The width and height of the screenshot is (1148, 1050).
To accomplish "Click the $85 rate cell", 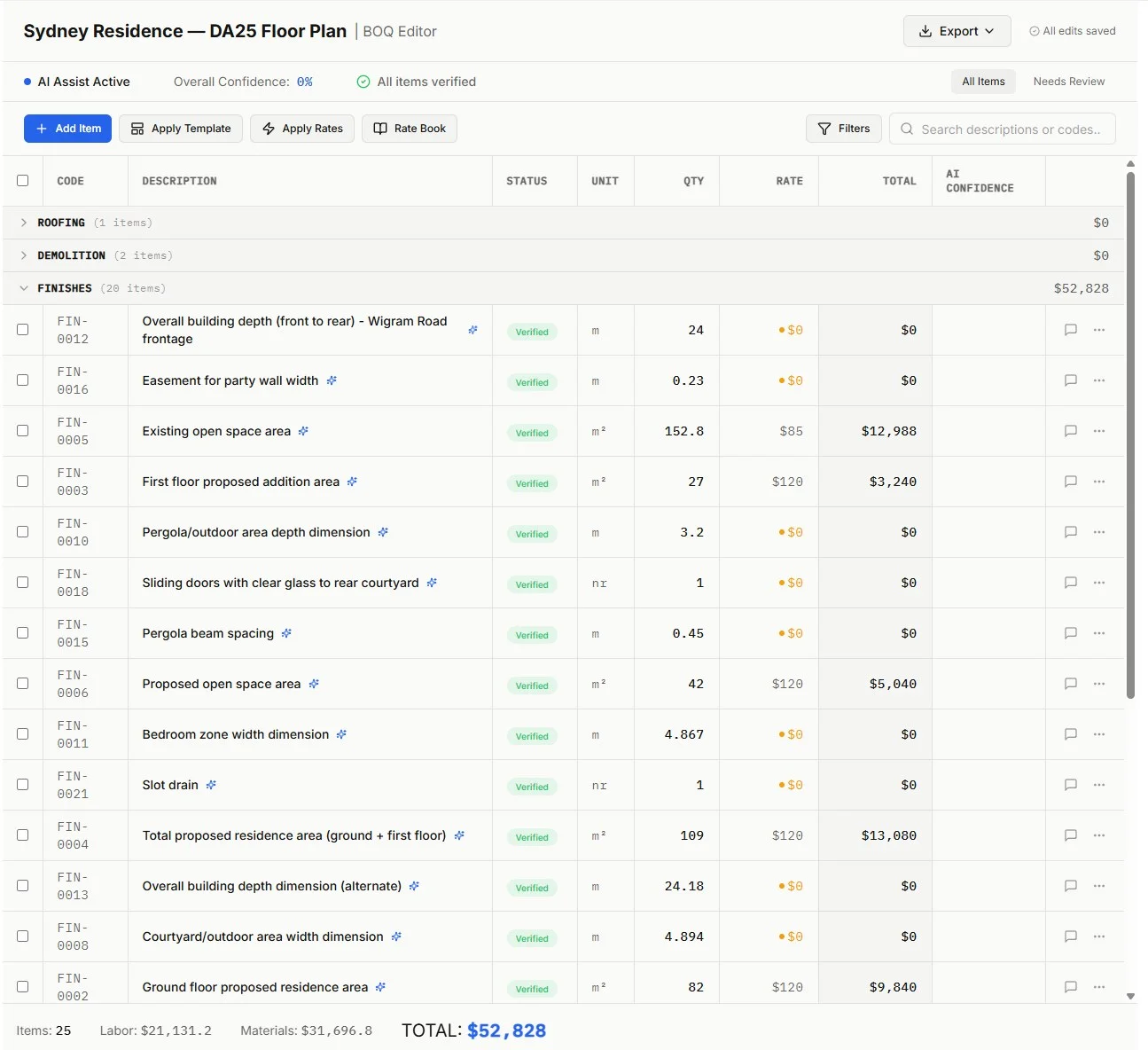I will [x=791, y=431].
